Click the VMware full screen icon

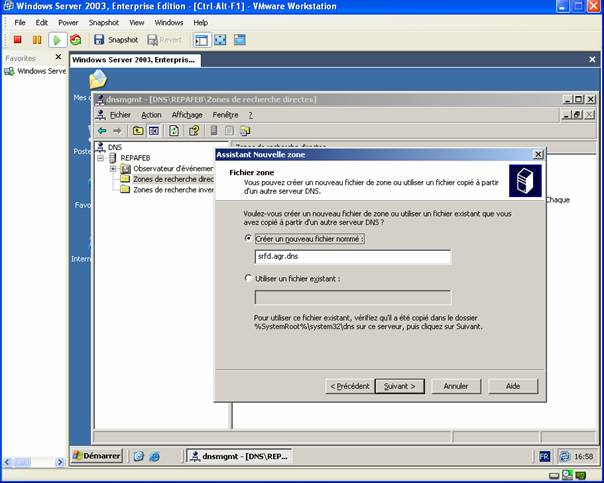coord(220,40)
